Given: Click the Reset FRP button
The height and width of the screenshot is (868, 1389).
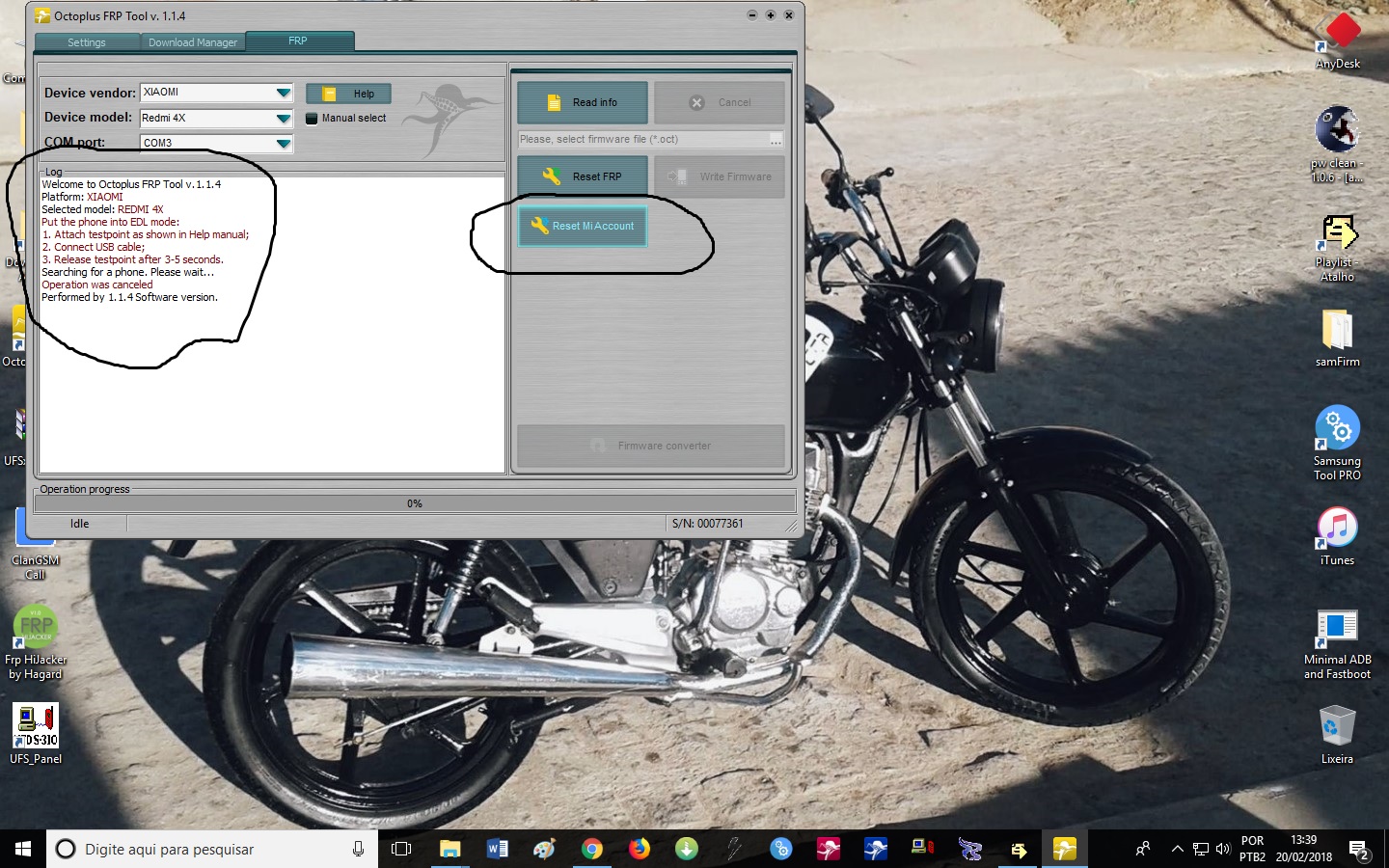Looking at the screenshot, I should click(x=583, y=176).
